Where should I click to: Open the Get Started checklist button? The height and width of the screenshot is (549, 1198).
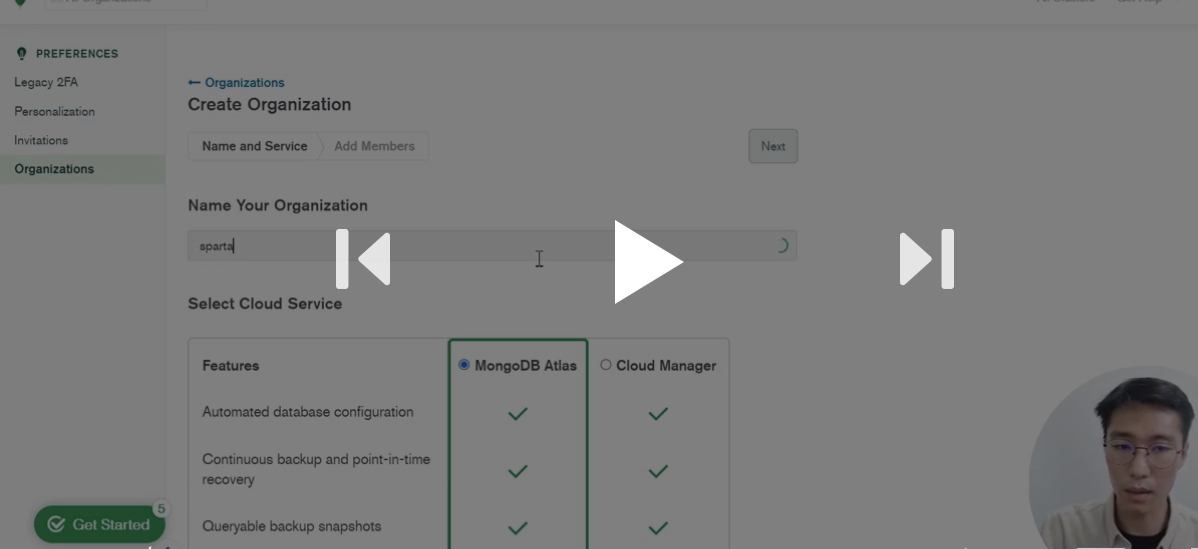99,525
